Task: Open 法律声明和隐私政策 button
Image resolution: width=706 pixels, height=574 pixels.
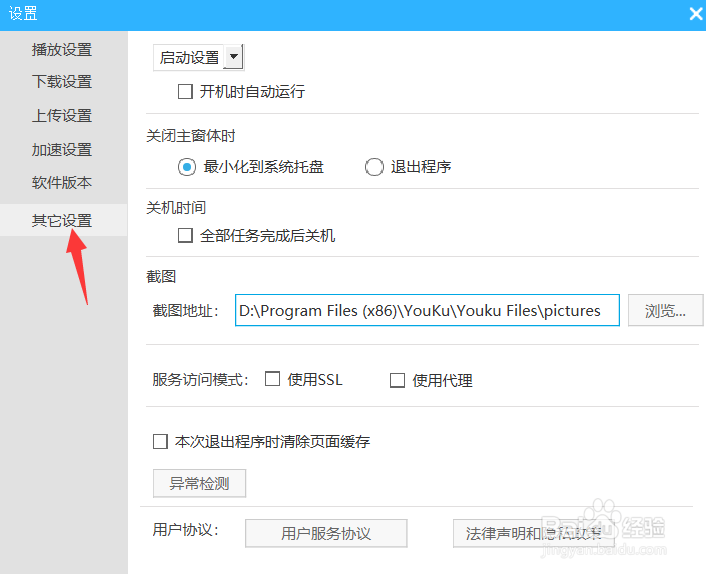Action: click(x=534, y=533)
